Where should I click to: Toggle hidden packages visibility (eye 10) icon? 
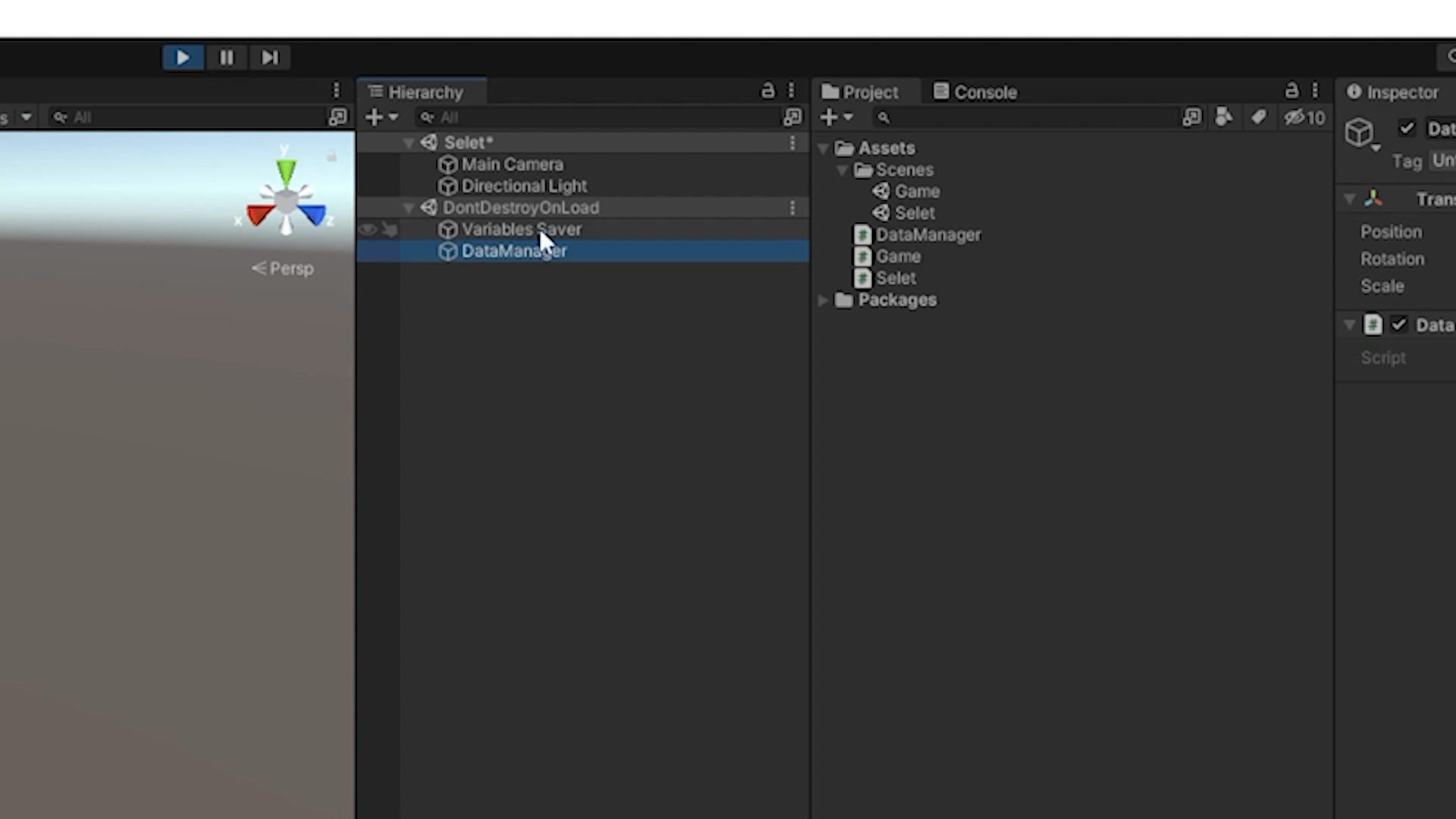1304,118
